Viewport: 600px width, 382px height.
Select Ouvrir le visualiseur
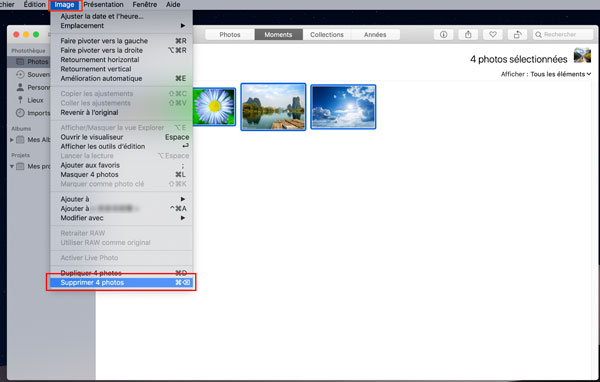point(121,137)
